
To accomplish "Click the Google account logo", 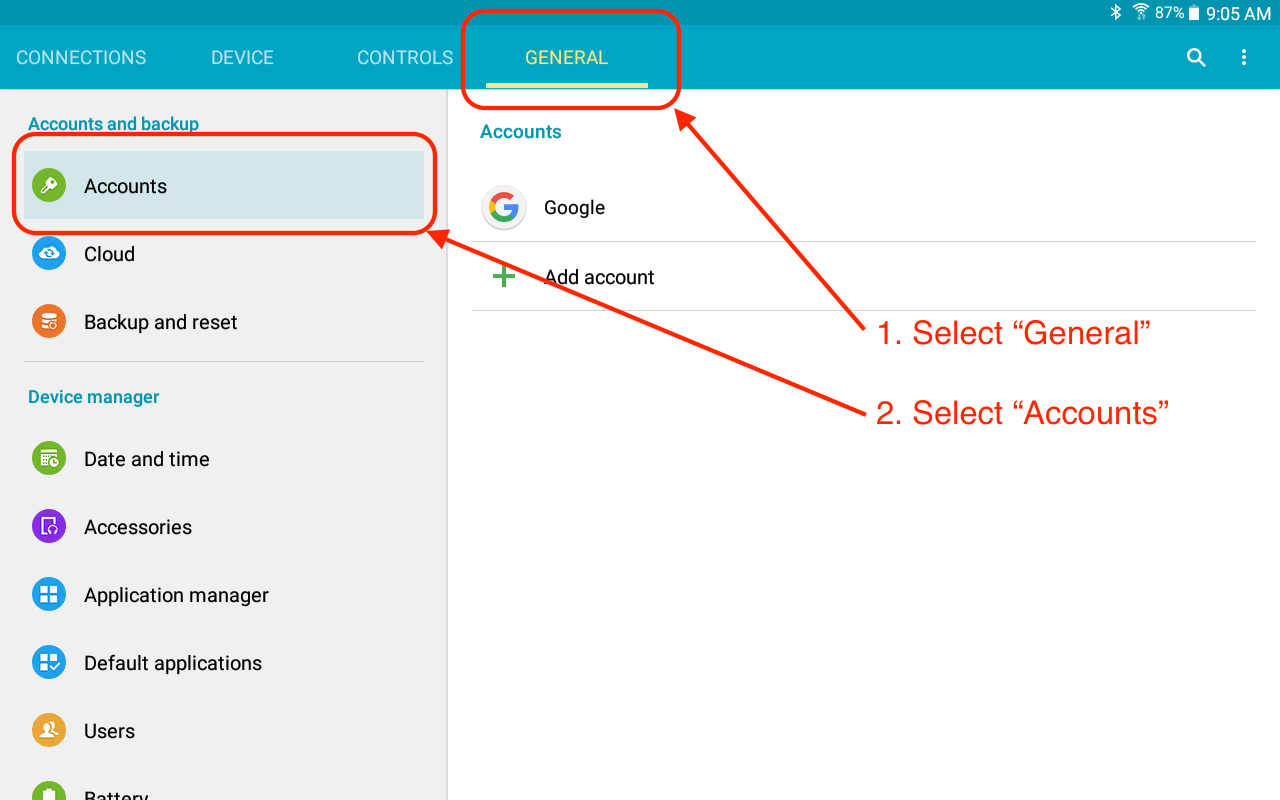I will tap(504, 207).
